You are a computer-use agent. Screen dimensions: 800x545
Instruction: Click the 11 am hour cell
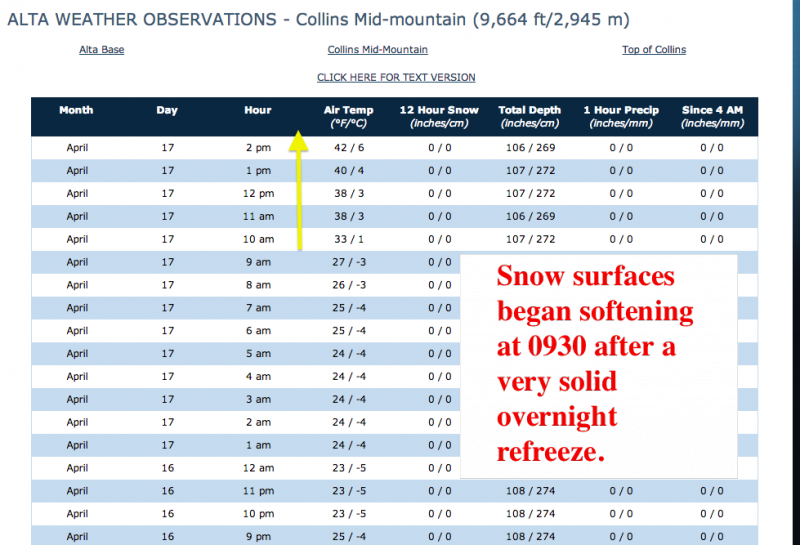[258, 216]
